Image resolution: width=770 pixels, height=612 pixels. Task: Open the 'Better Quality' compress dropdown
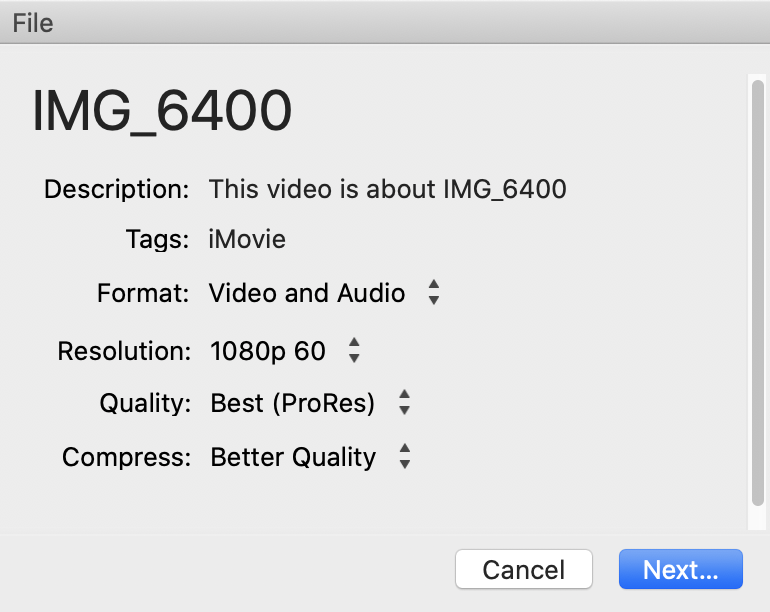tap(293, 457)
